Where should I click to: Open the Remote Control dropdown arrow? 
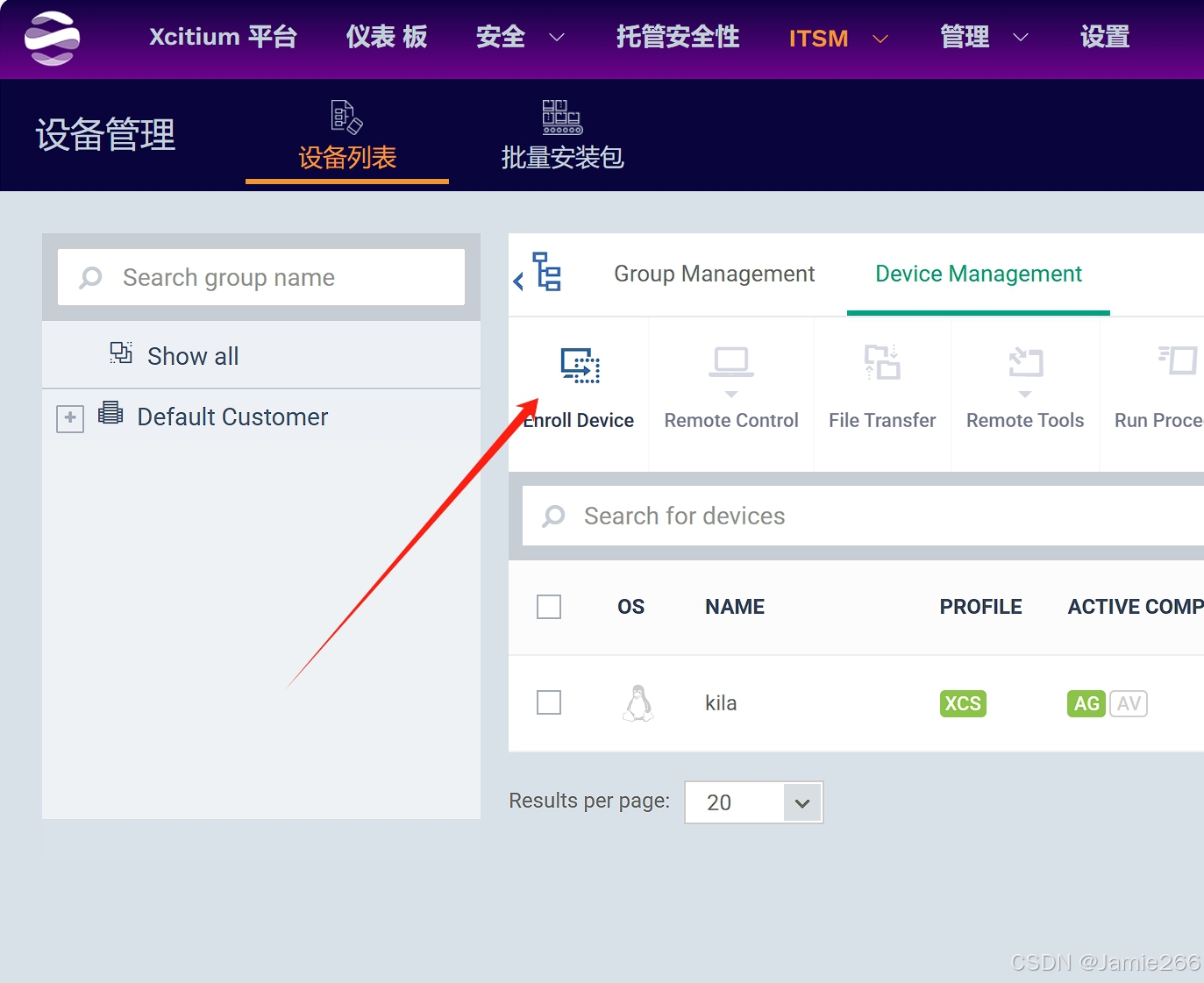[730, 395]
